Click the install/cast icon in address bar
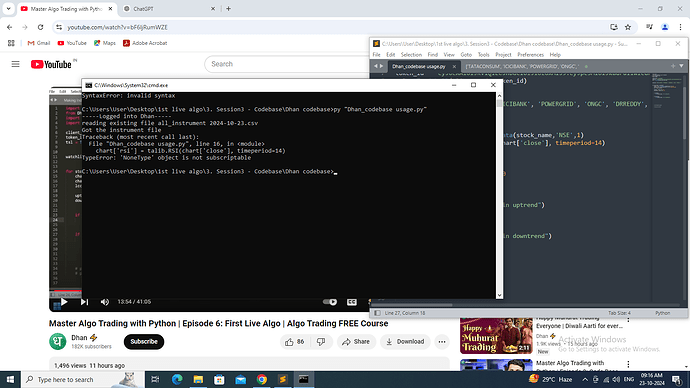 pyautogui.click(x=614, y=27)
